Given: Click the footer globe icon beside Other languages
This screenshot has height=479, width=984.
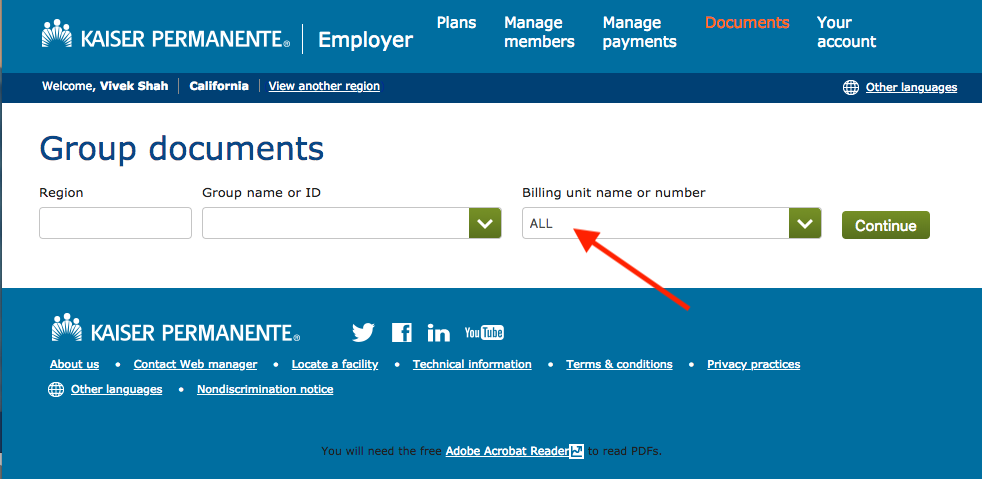Looking at the screenshot, I should [56, 390].
